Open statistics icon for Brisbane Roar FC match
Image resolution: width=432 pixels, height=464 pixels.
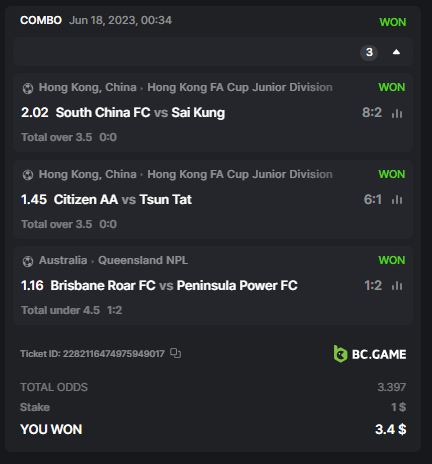[x=397, y=285]
